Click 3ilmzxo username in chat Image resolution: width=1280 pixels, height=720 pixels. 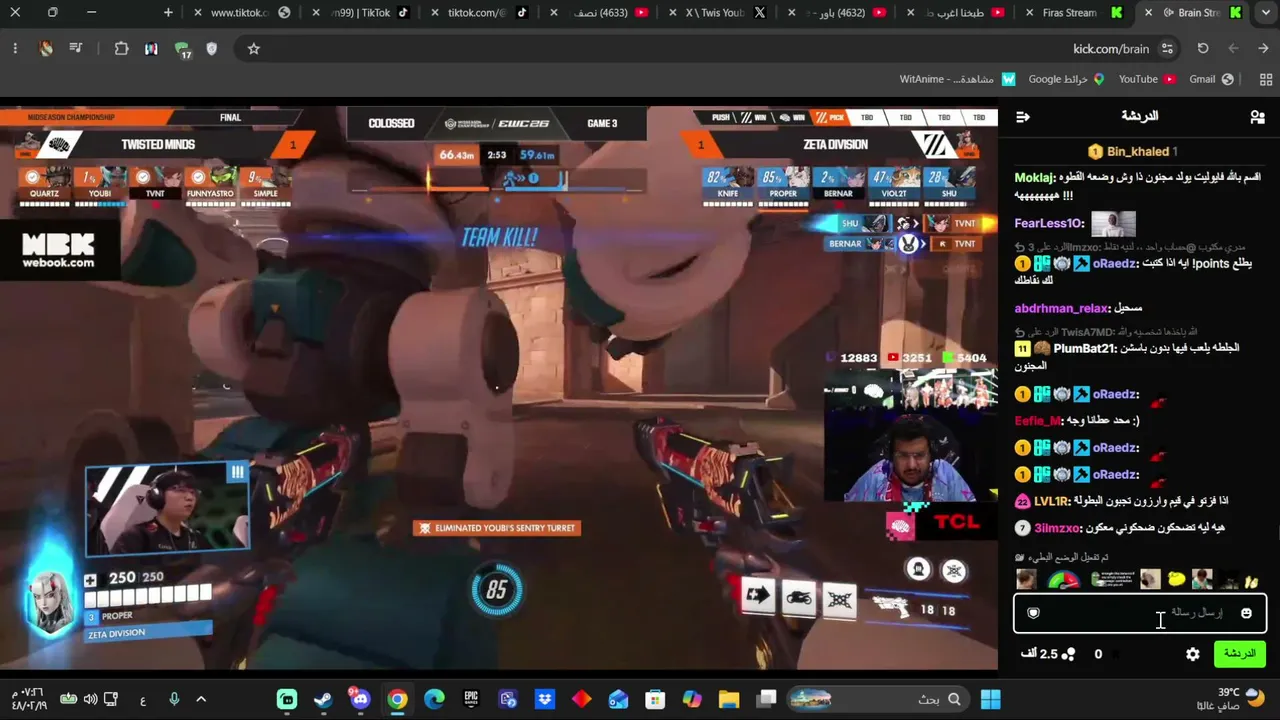coord(1057,528)
